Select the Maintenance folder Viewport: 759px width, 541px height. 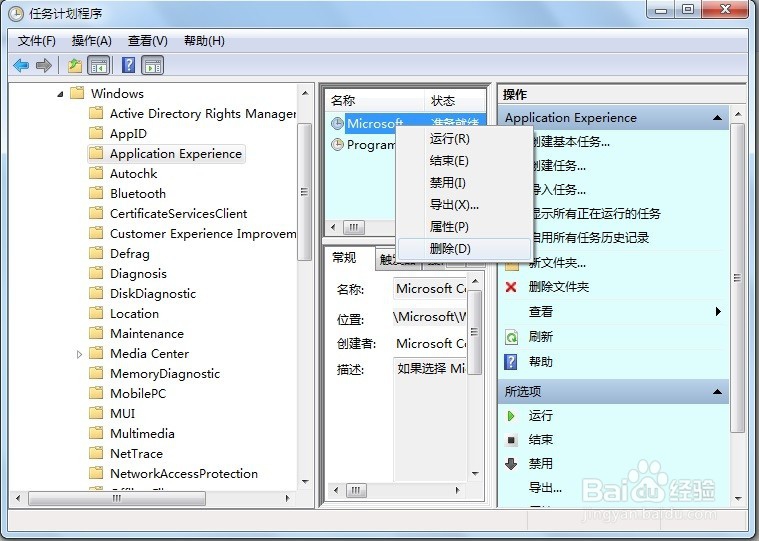point(147,333)
